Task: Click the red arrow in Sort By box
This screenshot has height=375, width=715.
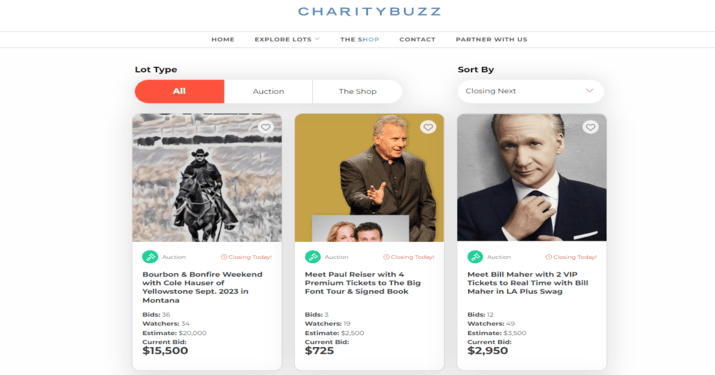Action: tap(589, 91)
